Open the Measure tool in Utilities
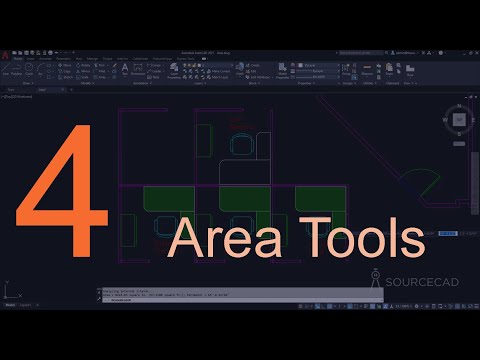Image resolution: width=480 pixels, height=360 pixels. coord(367,69)
